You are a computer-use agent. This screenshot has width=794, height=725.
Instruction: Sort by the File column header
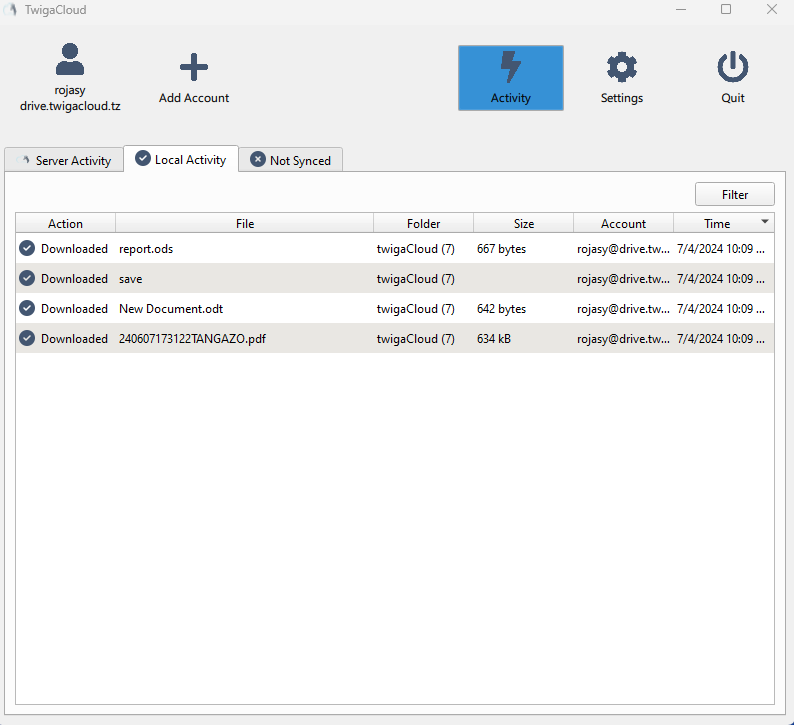pyautogui.click(x=245, y=223)
